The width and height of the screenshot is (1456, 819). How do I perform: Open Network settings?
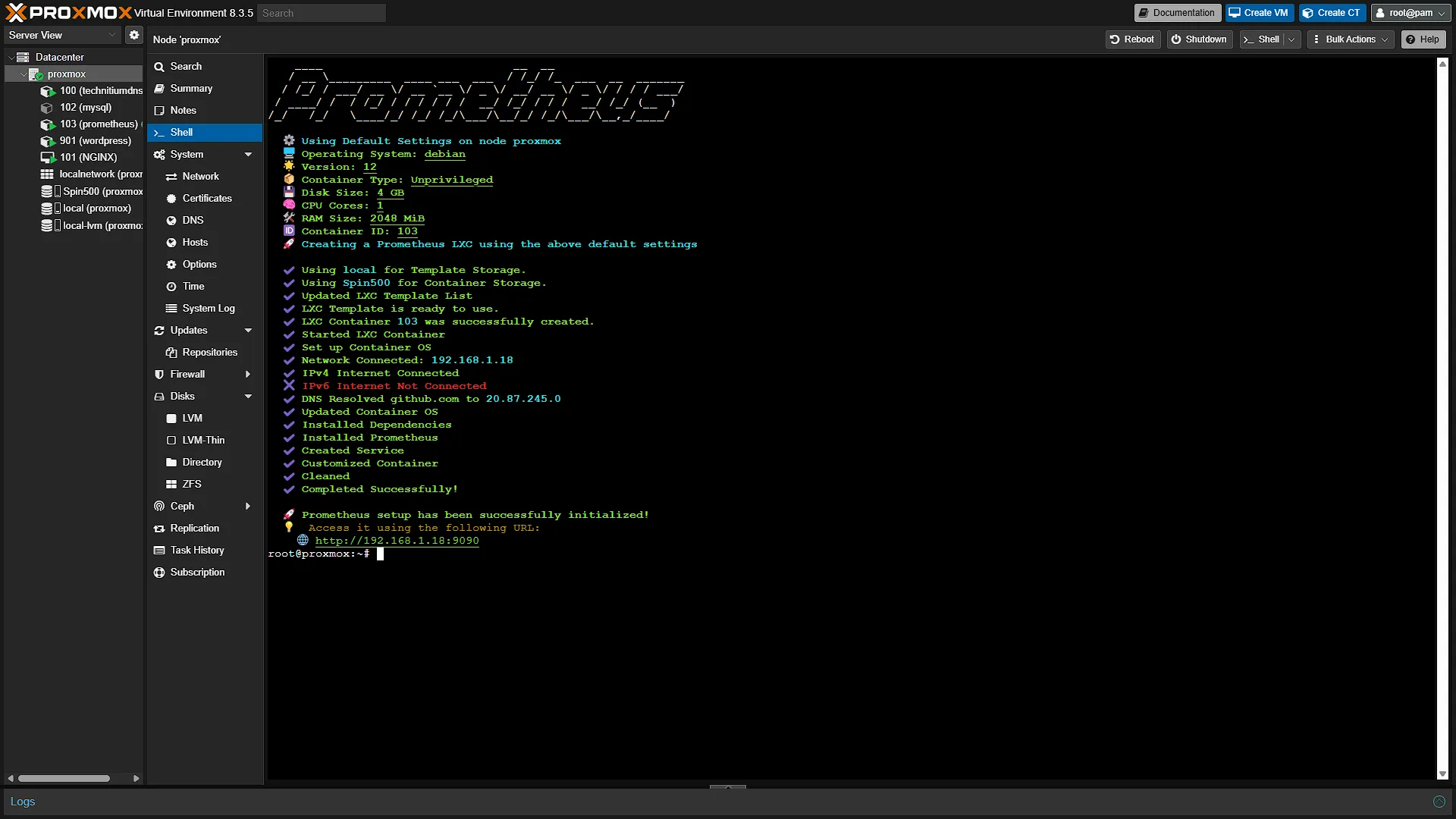pos(205,177)
